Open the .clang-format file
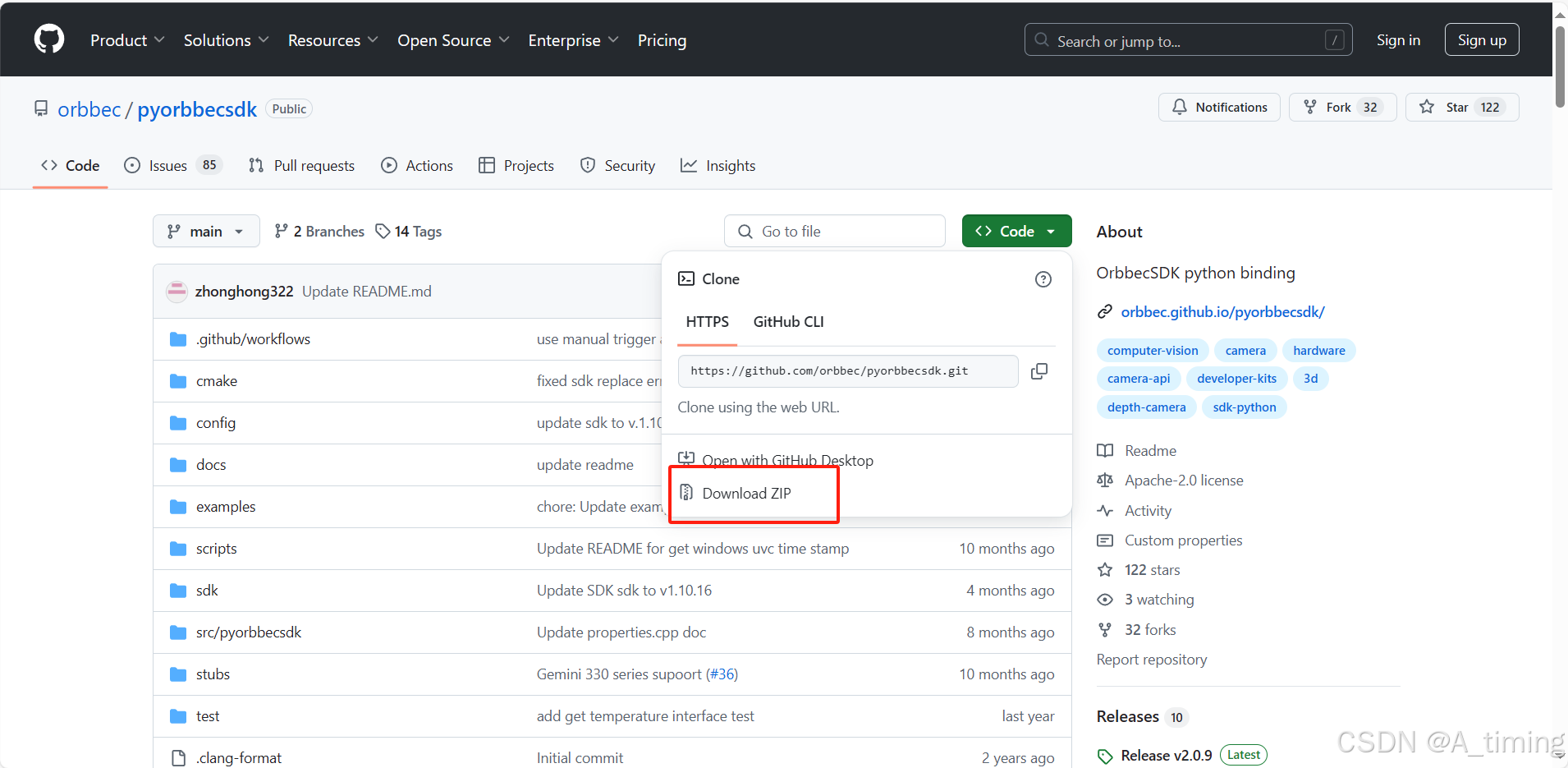This screenshot has height=768, width=1568. (x=239, y=758)
